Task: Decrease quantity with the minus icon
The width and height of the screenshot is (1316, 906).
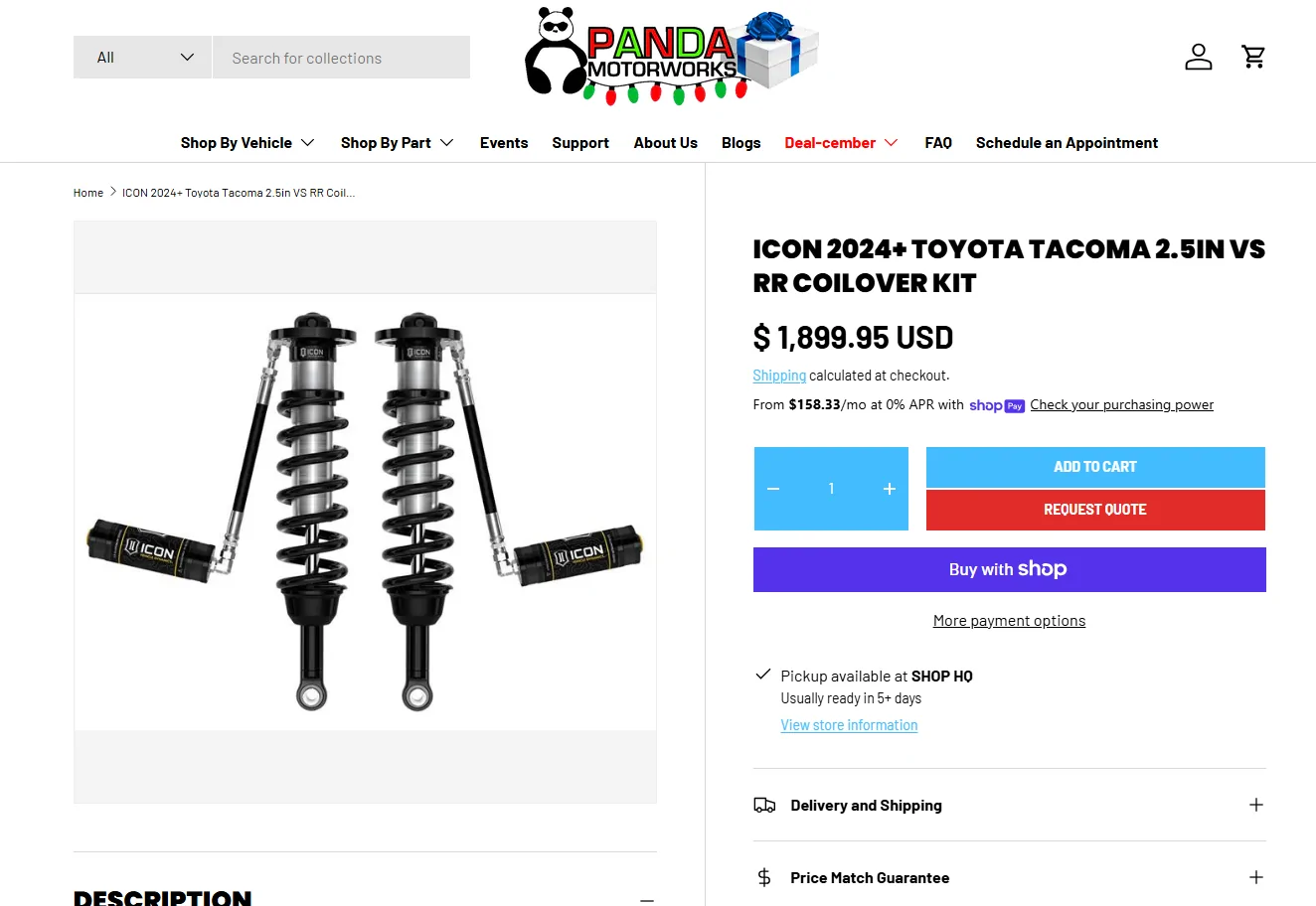Action: click(x=773, y=489)
